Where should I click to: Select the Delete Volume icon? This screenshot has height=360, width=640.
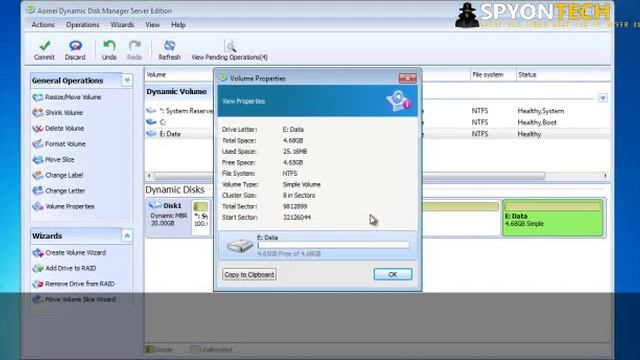point(38,129)
